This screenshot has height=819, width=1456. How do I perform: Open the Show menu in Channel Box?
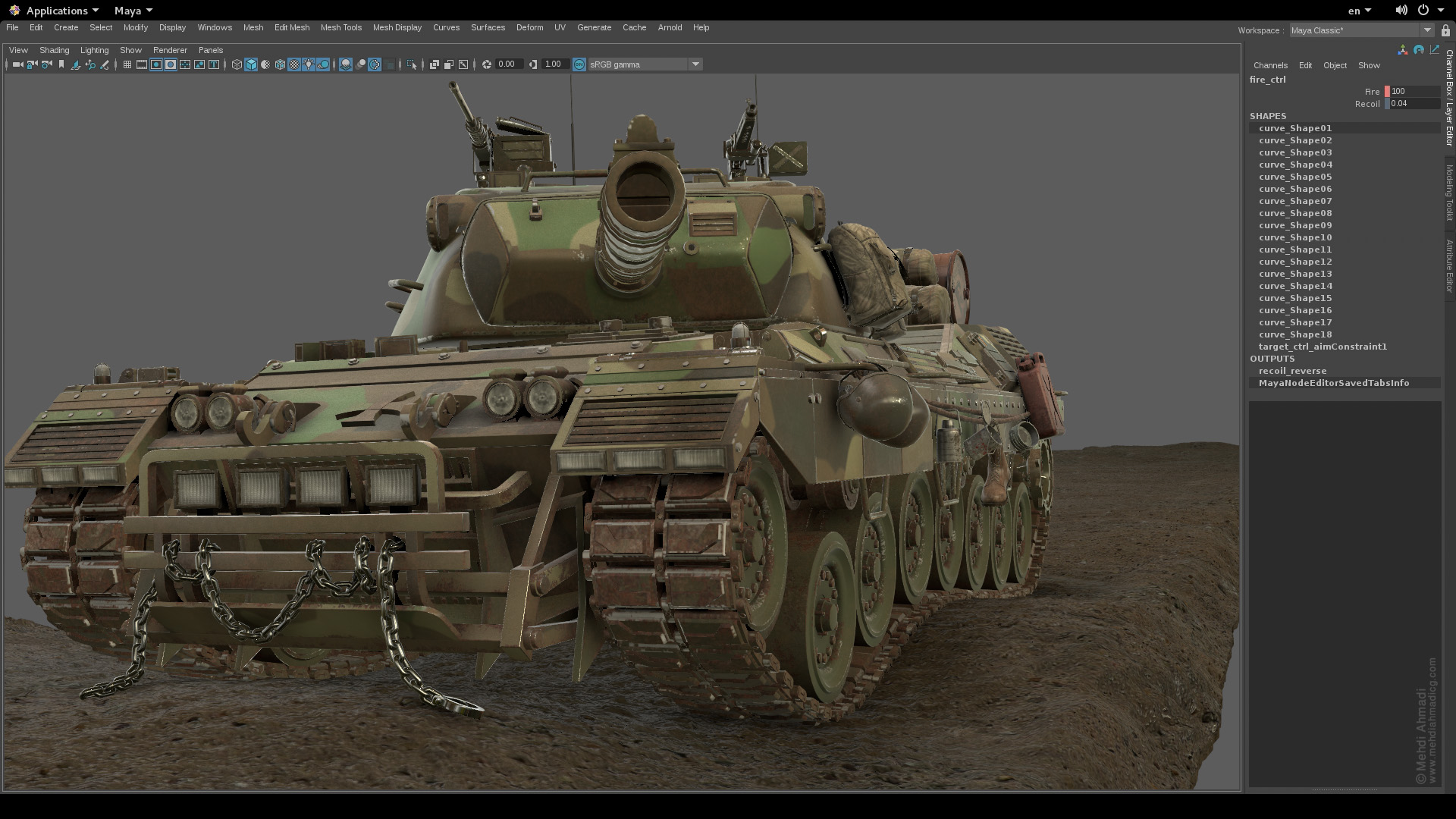tap(1370, 65)
